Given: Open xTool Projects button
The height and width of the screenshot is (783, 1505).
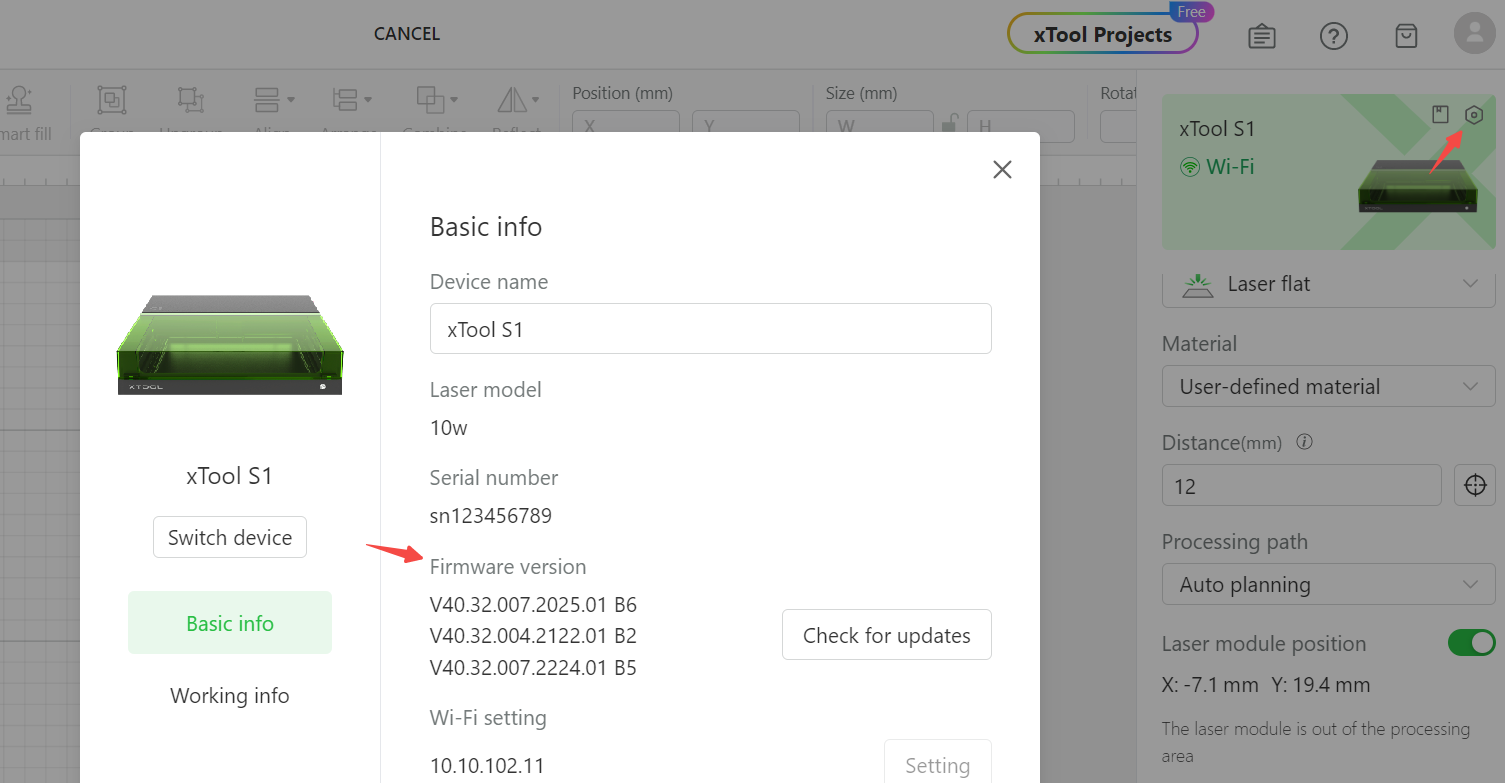Looking at the screenshot, I should [x=1103, y=34].
